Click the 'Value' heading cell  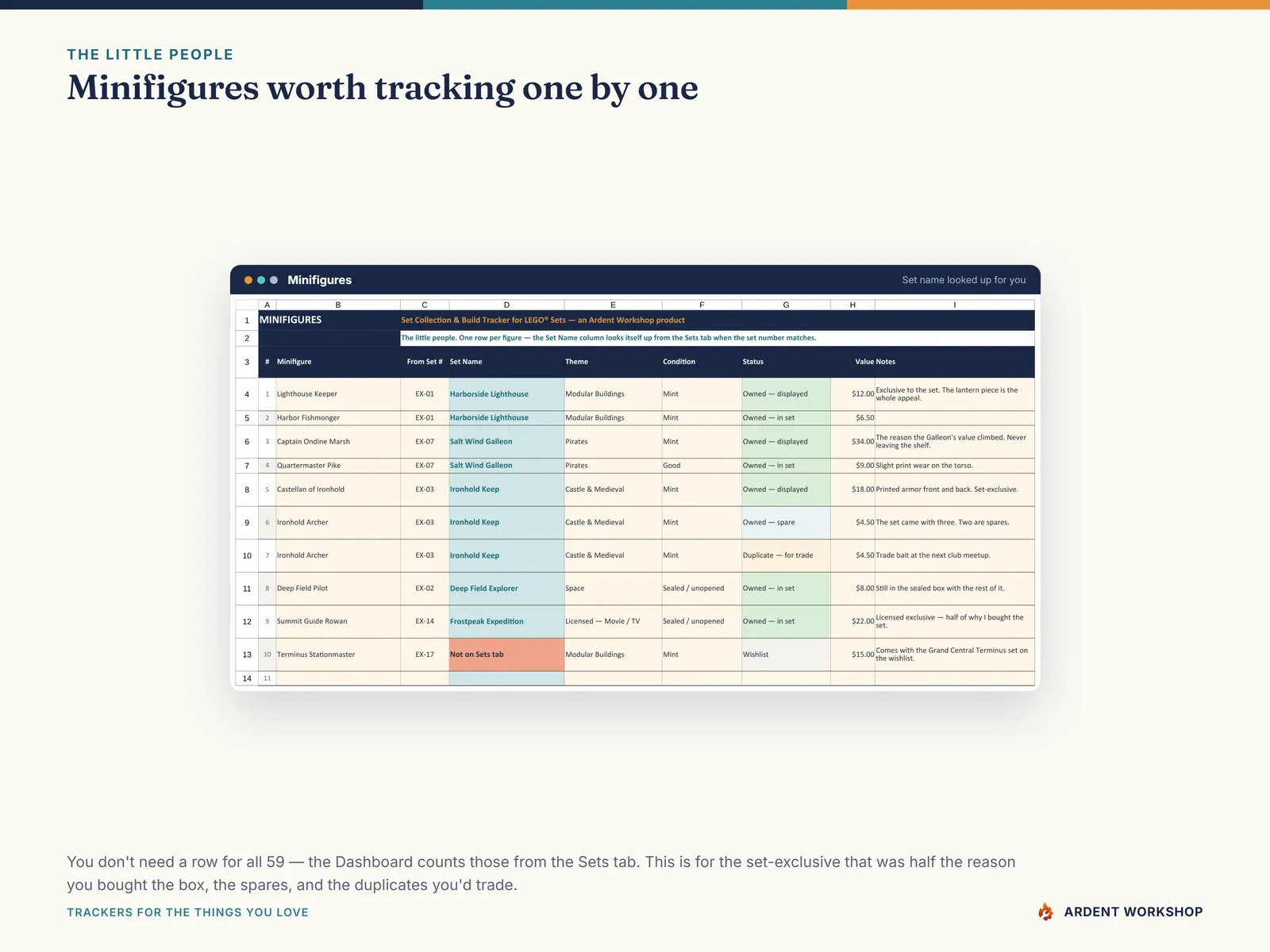852,362
